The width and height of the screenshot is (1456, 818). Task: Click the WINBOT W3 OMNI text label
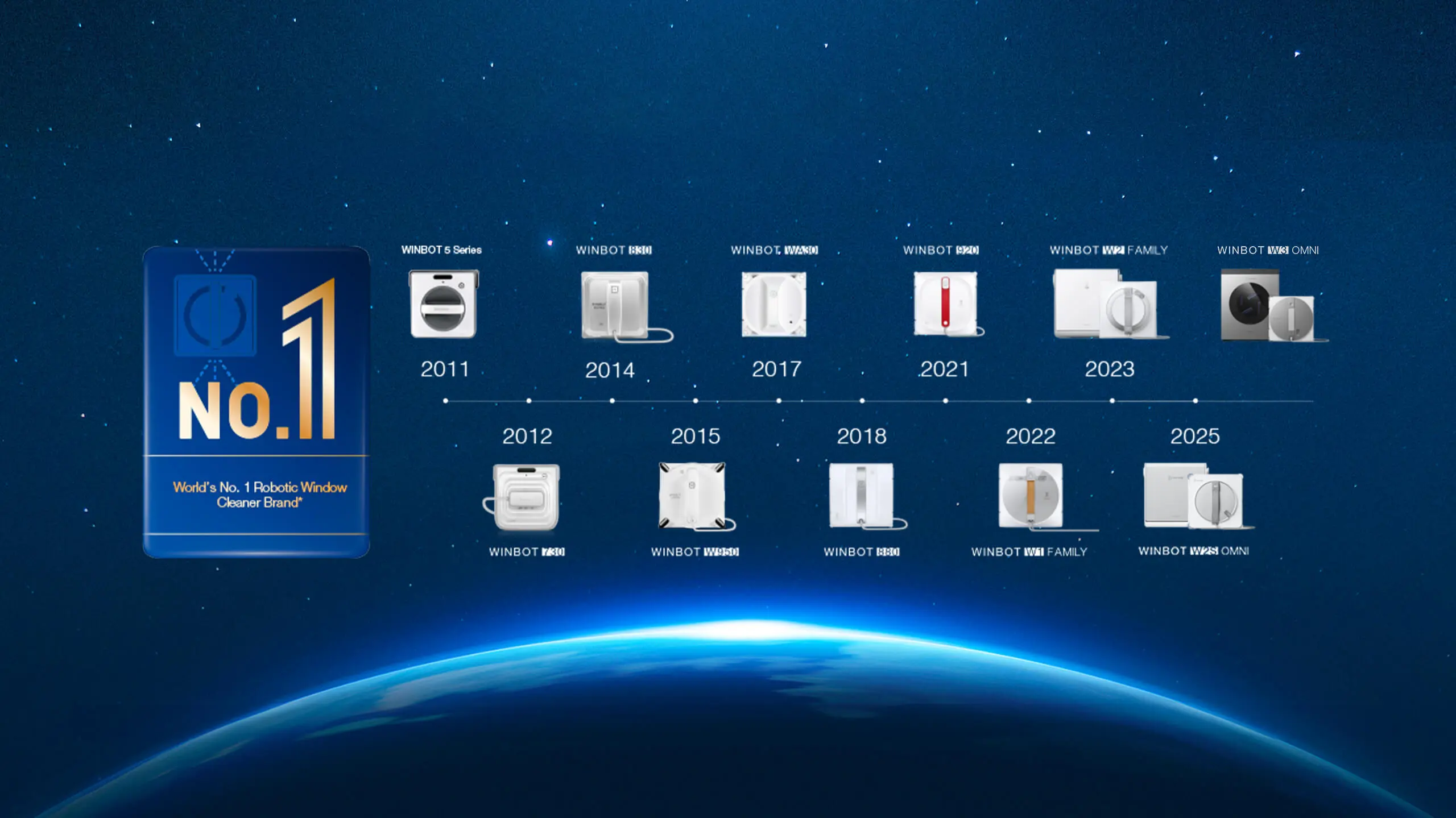pyautogui.click(x=1267, y=250)
